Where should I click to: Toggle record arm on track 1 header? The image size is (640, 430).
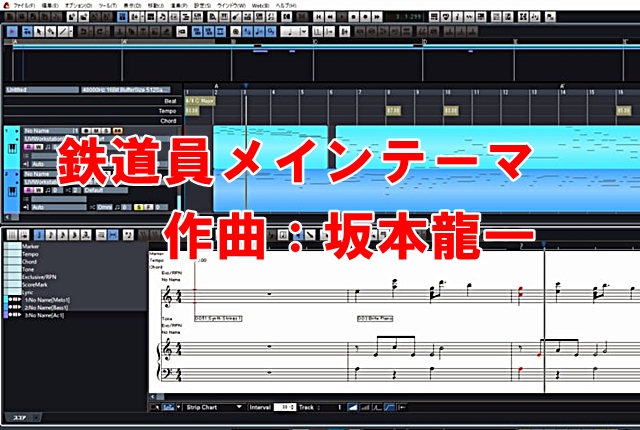86,131
